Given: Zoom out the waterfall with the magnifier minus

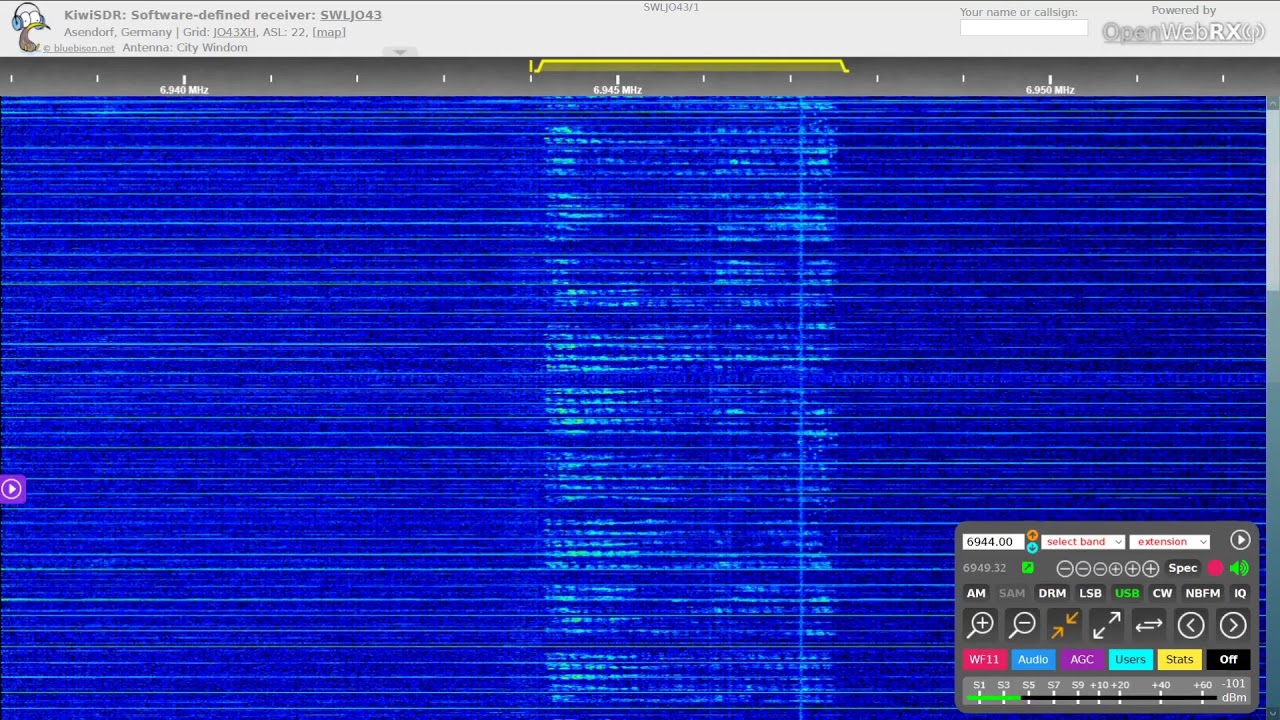Looking at the screenshot, I should (x=1023, y=625).
